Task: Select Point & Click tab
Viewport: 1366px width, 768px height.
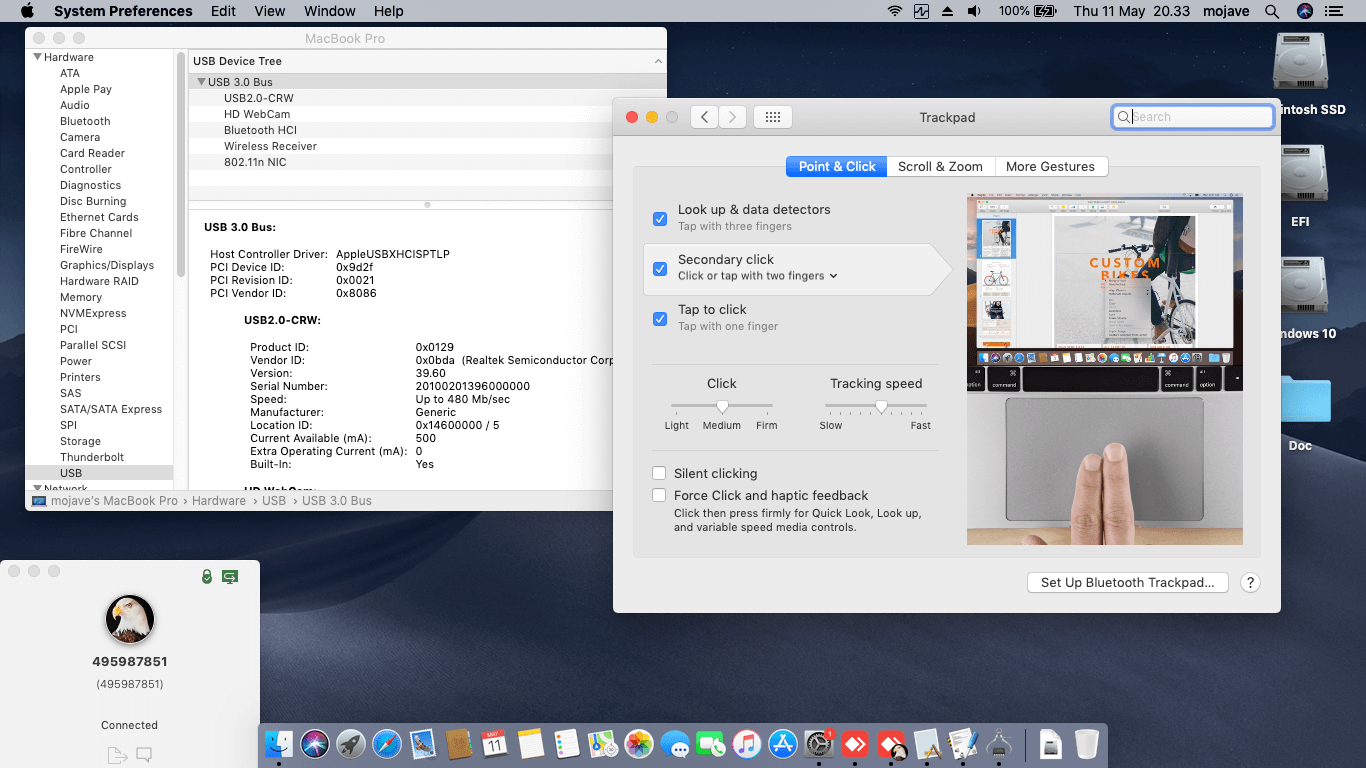Action: [837, 167]
